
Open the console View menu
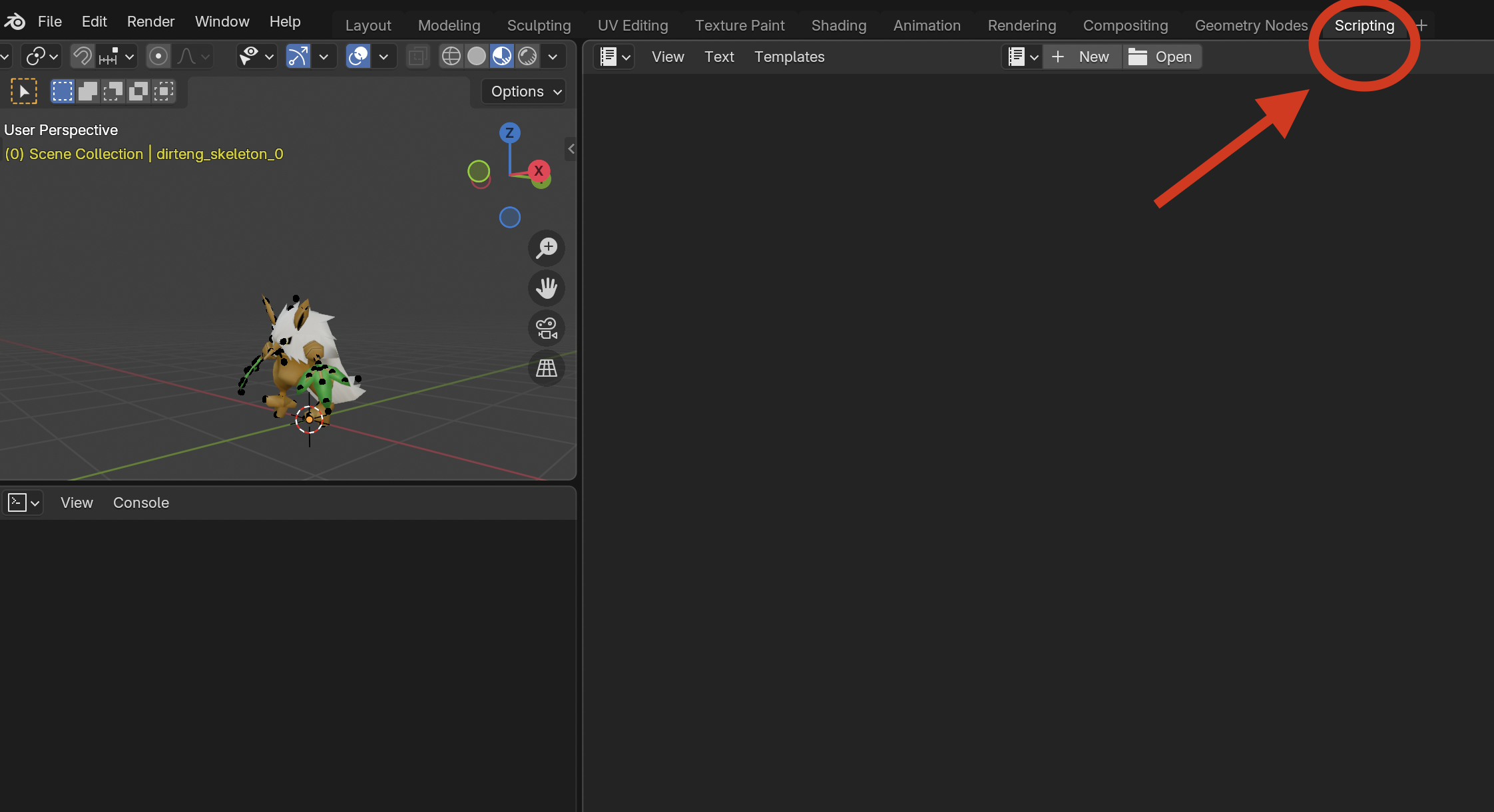tap(77, 503)
